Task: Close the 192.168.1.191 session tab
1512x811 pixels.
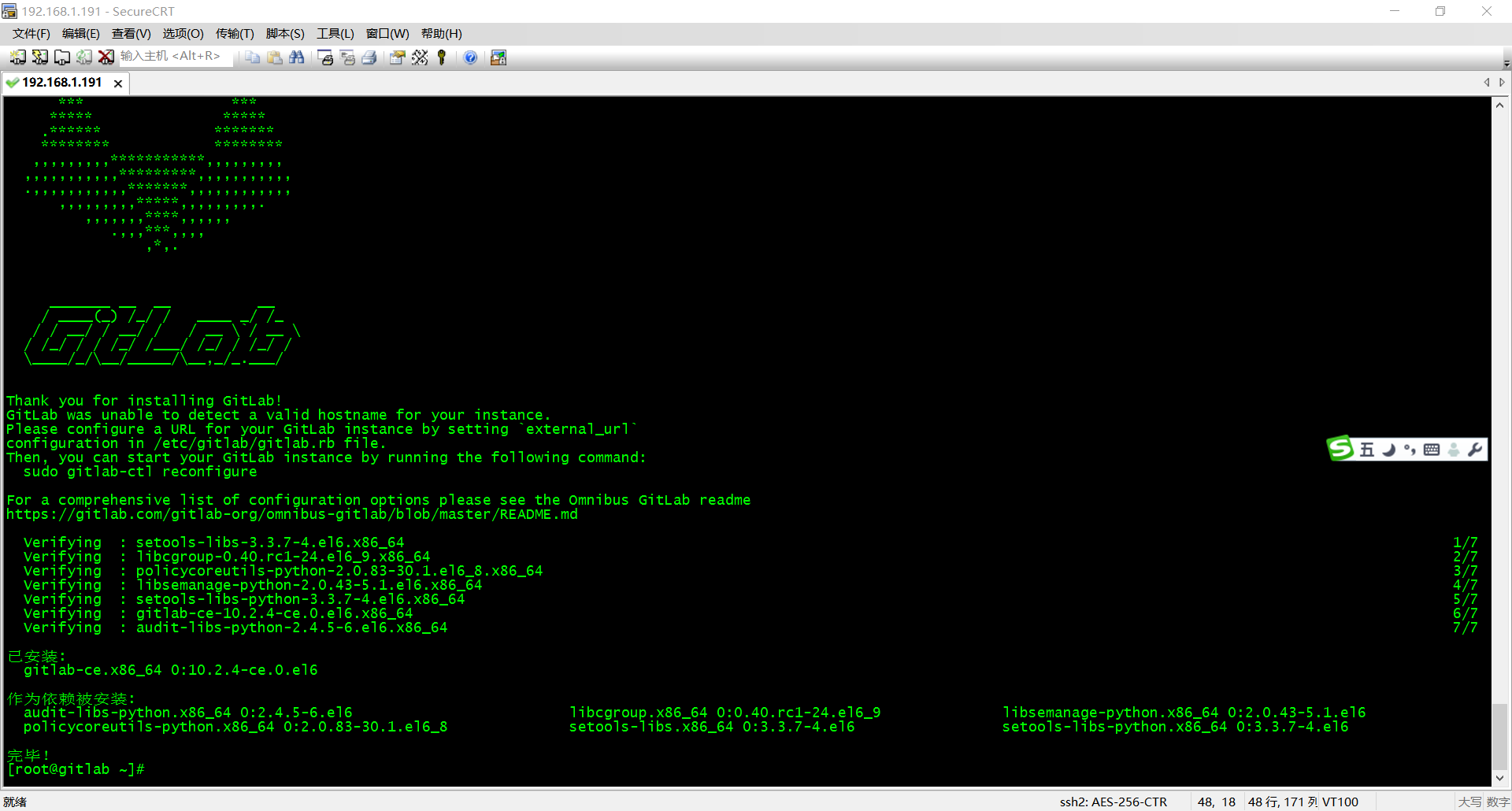Action: (x=118, y=83)
